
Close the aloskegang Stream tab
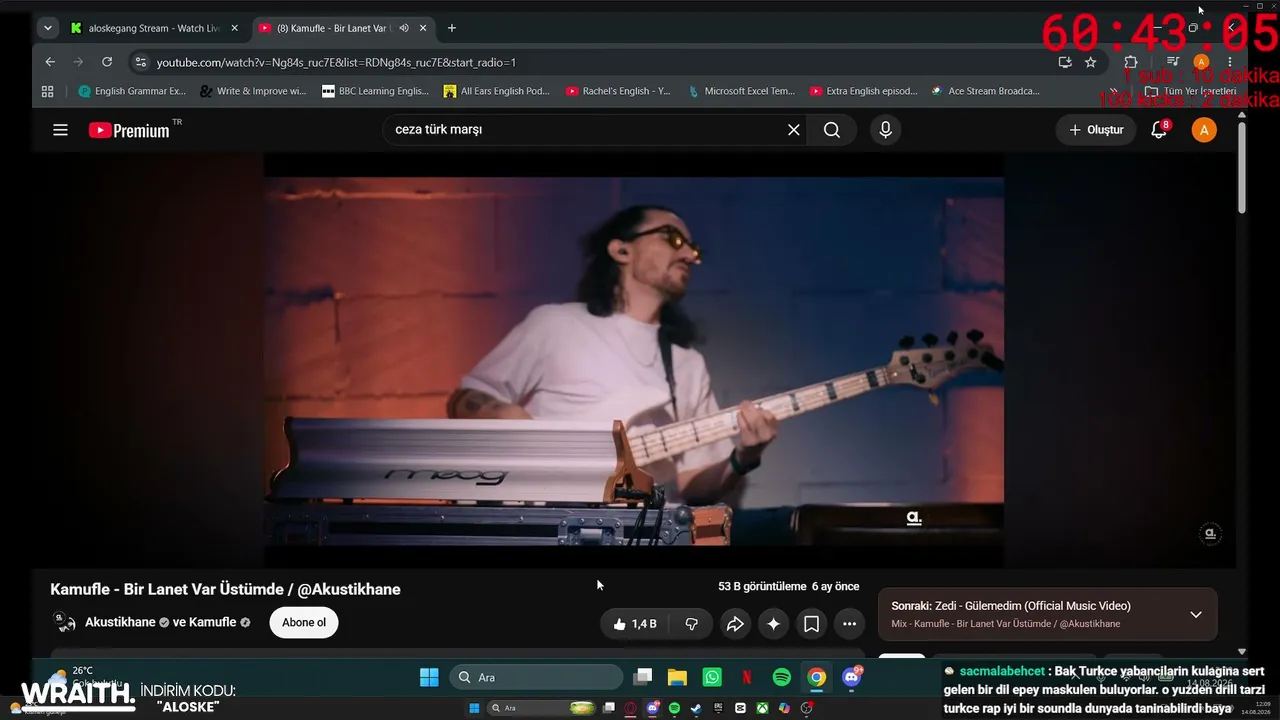point(234,28)
